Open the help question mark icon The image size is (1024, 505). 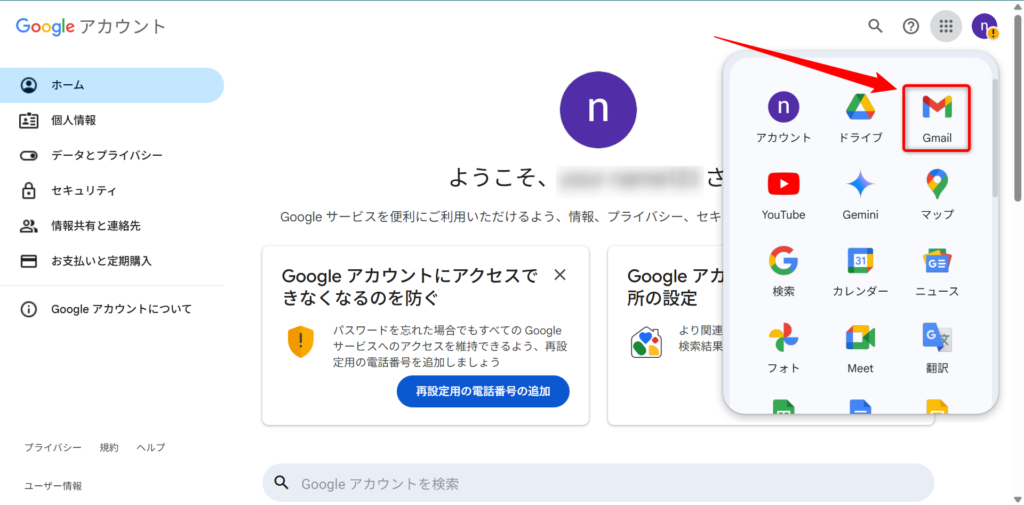tap(910, 26)
